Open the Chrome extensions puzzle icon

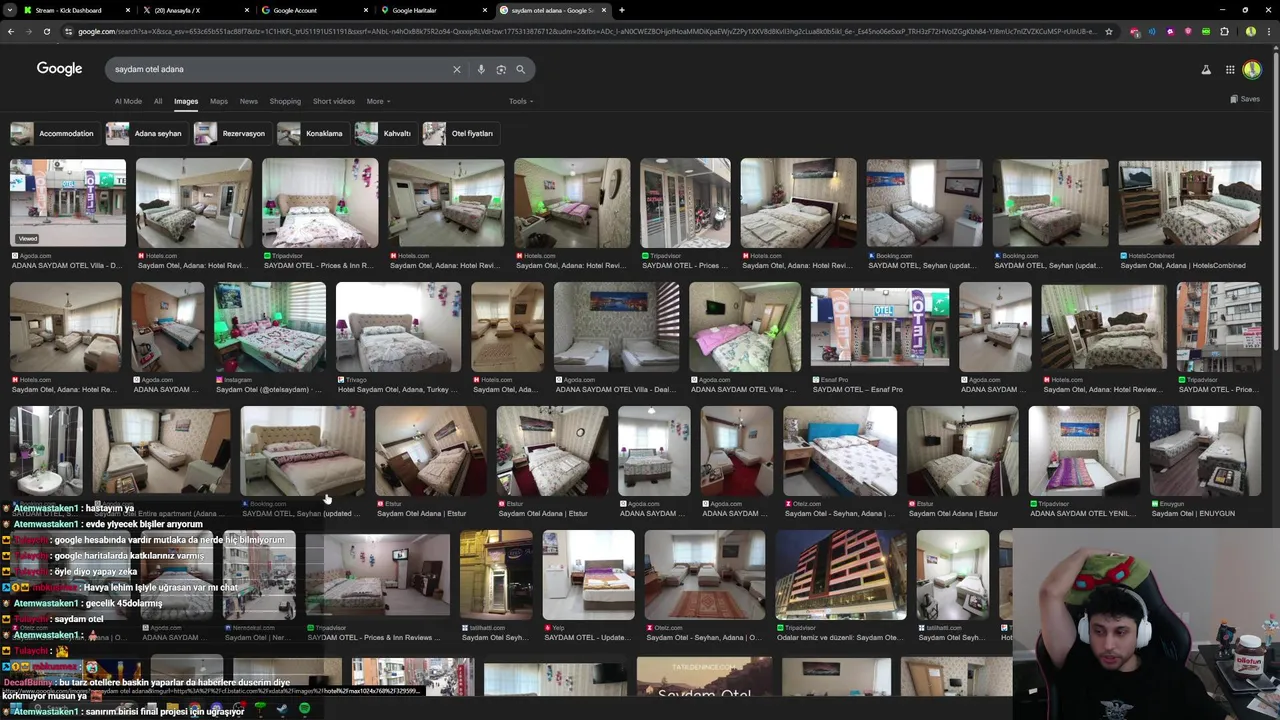(1224, 32)
